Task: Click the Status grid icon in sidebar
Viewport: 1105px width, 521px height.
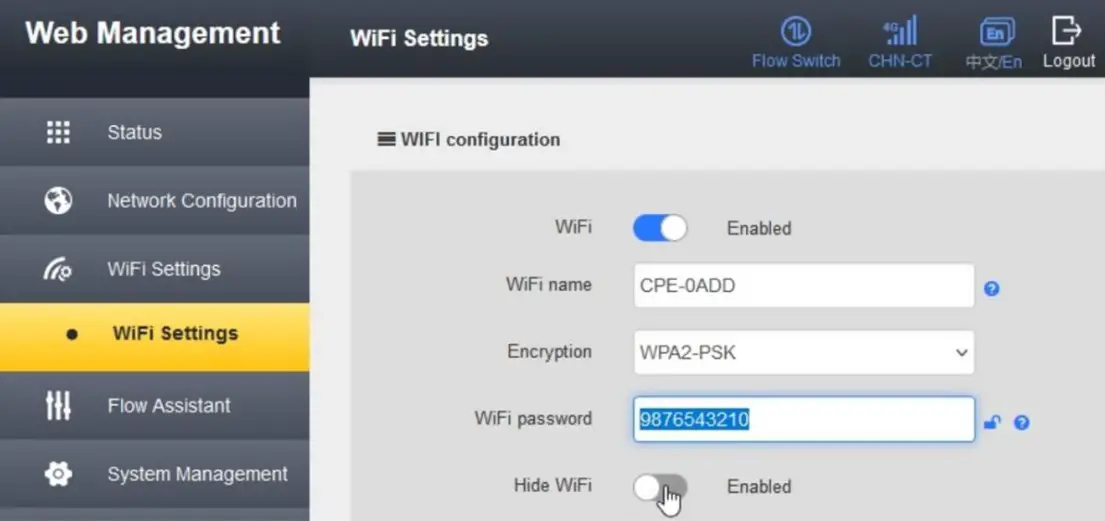Action: coord(59,132)
